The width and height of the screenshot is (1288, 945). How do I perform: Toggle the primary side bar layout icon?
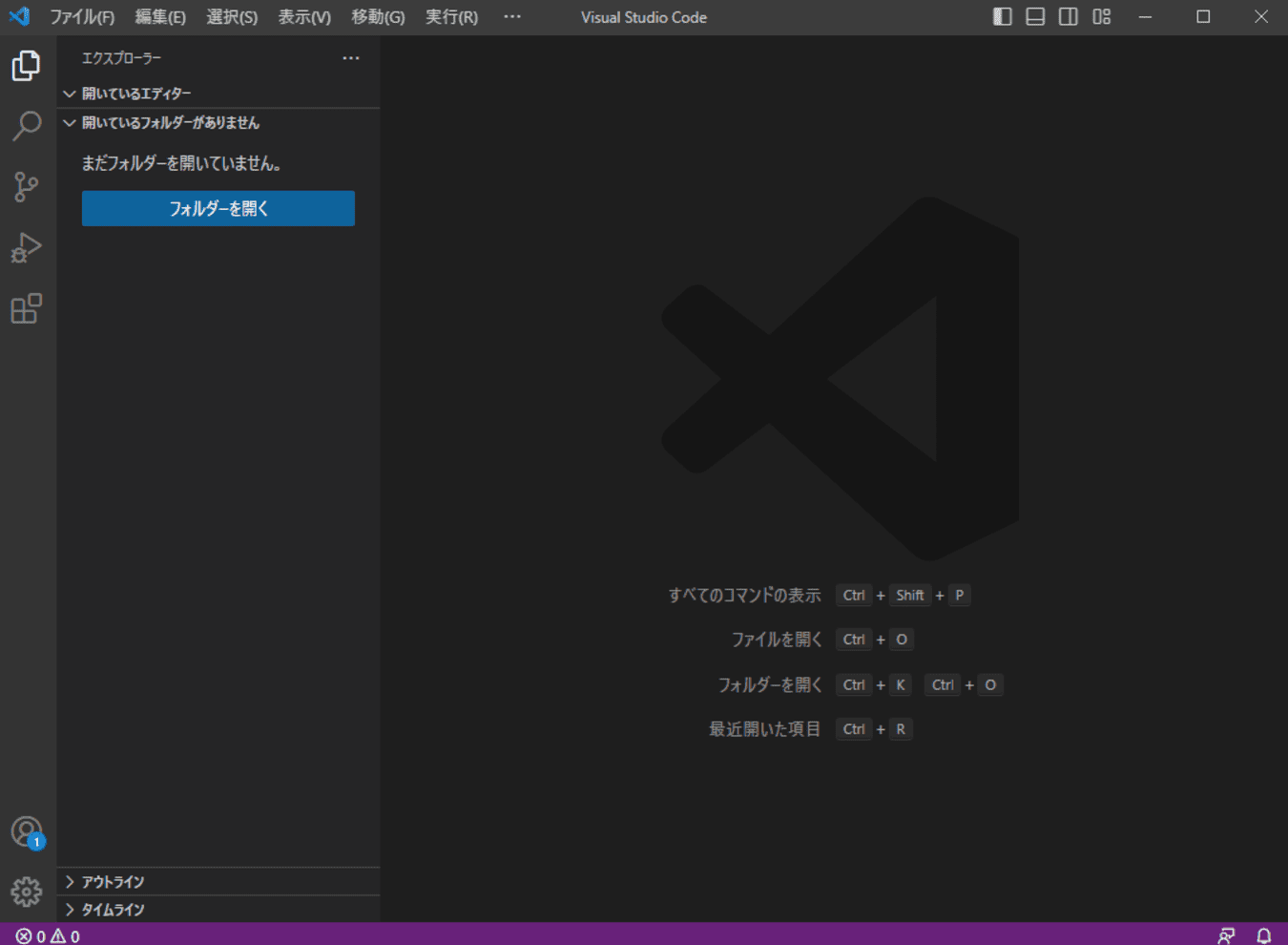(x=1002, y=17)
